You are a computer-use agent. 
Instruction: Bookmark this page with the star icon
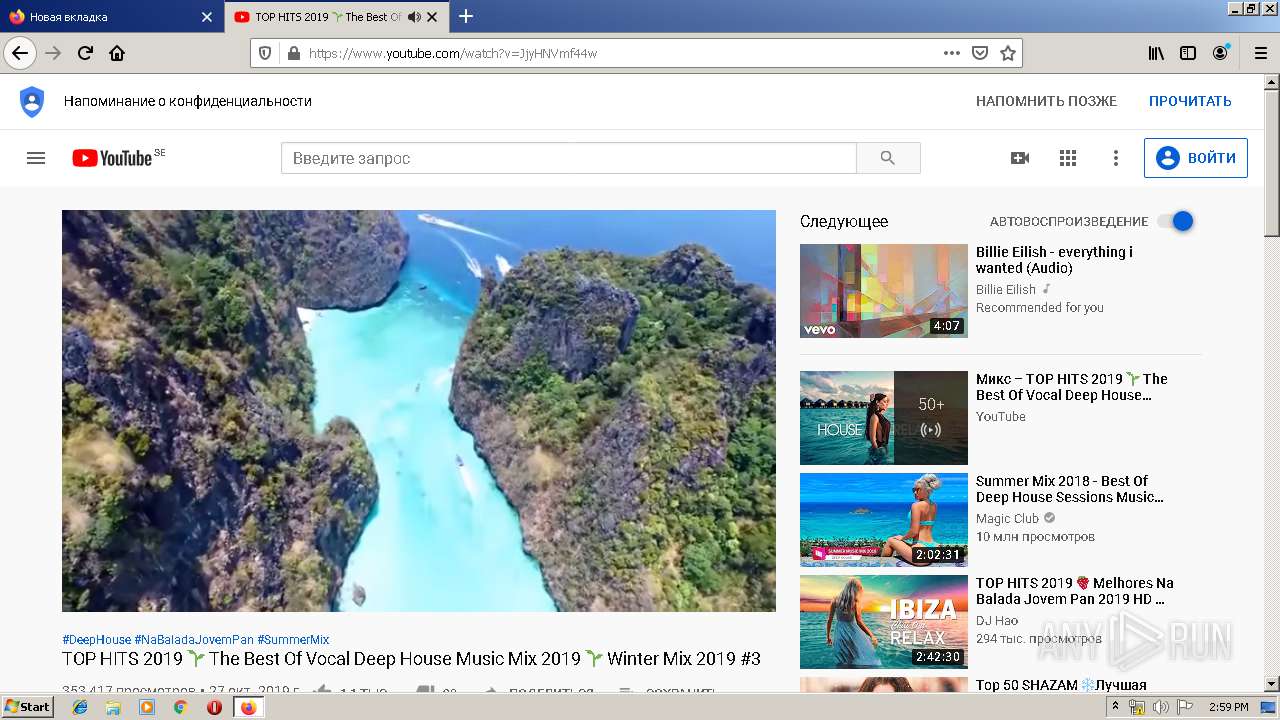click(1007, 53)
